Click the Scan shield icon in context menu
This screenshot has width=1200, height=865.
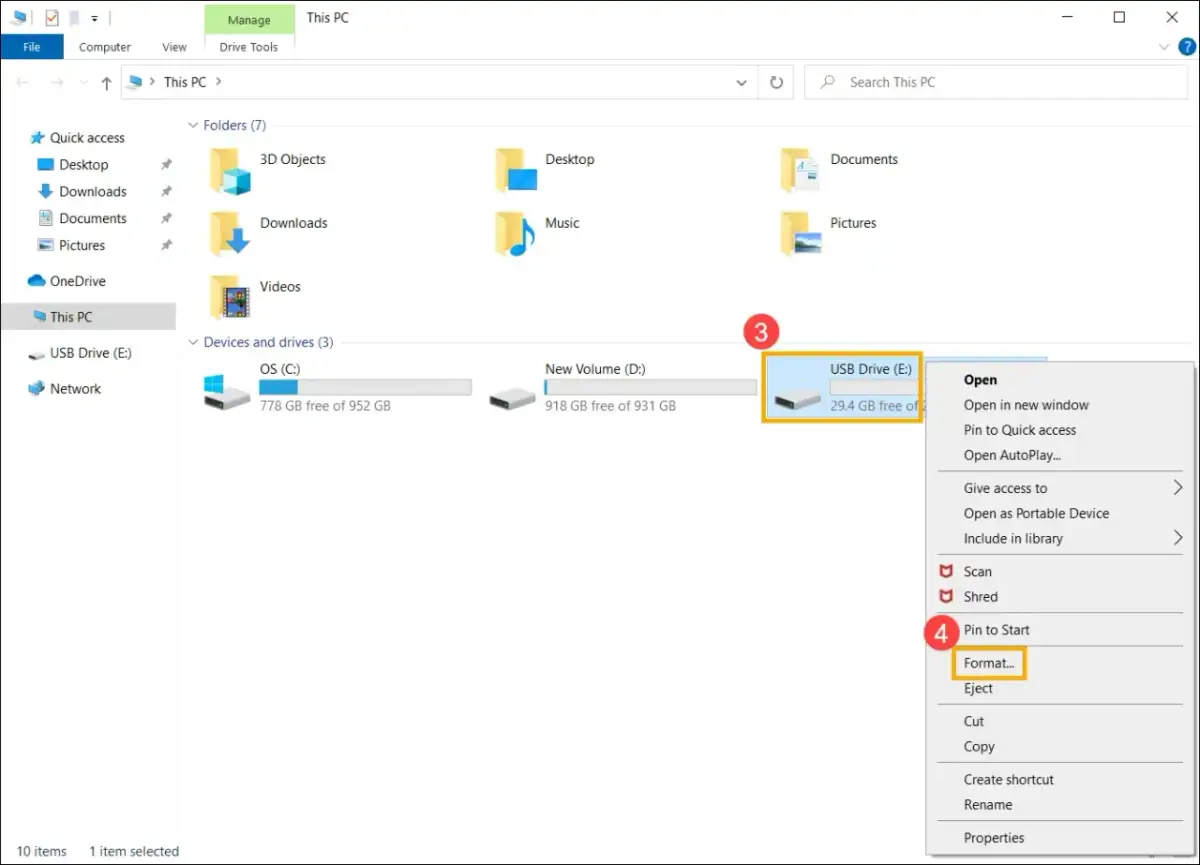[948, 571]
